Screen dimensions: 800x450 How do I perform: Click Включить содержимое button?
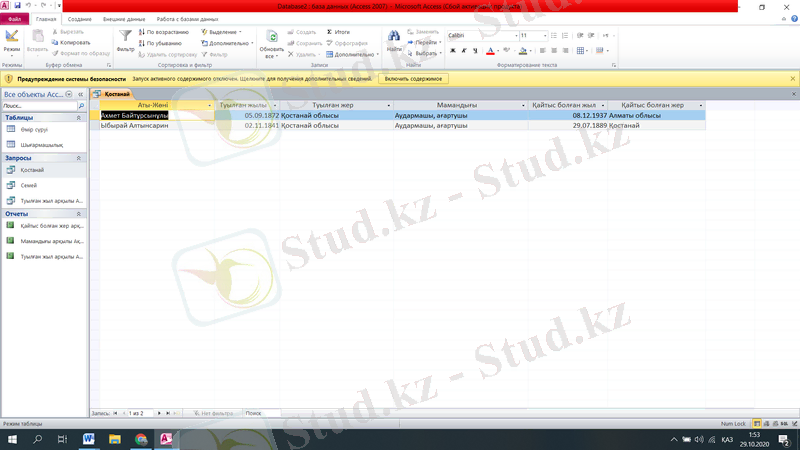coord(413,79)
